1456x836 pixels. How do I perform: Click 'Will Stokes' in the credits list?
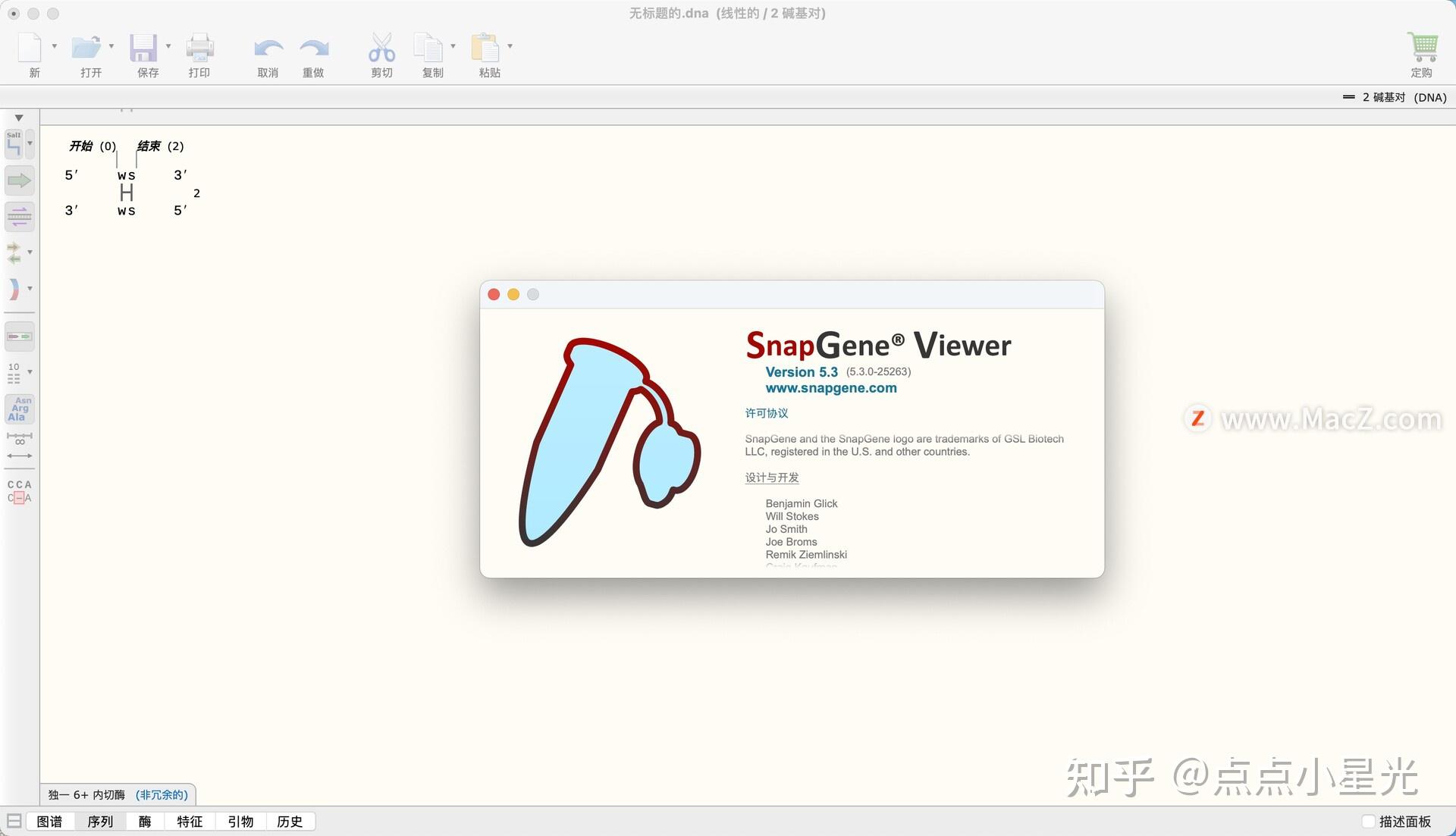[x=792, y=516]
